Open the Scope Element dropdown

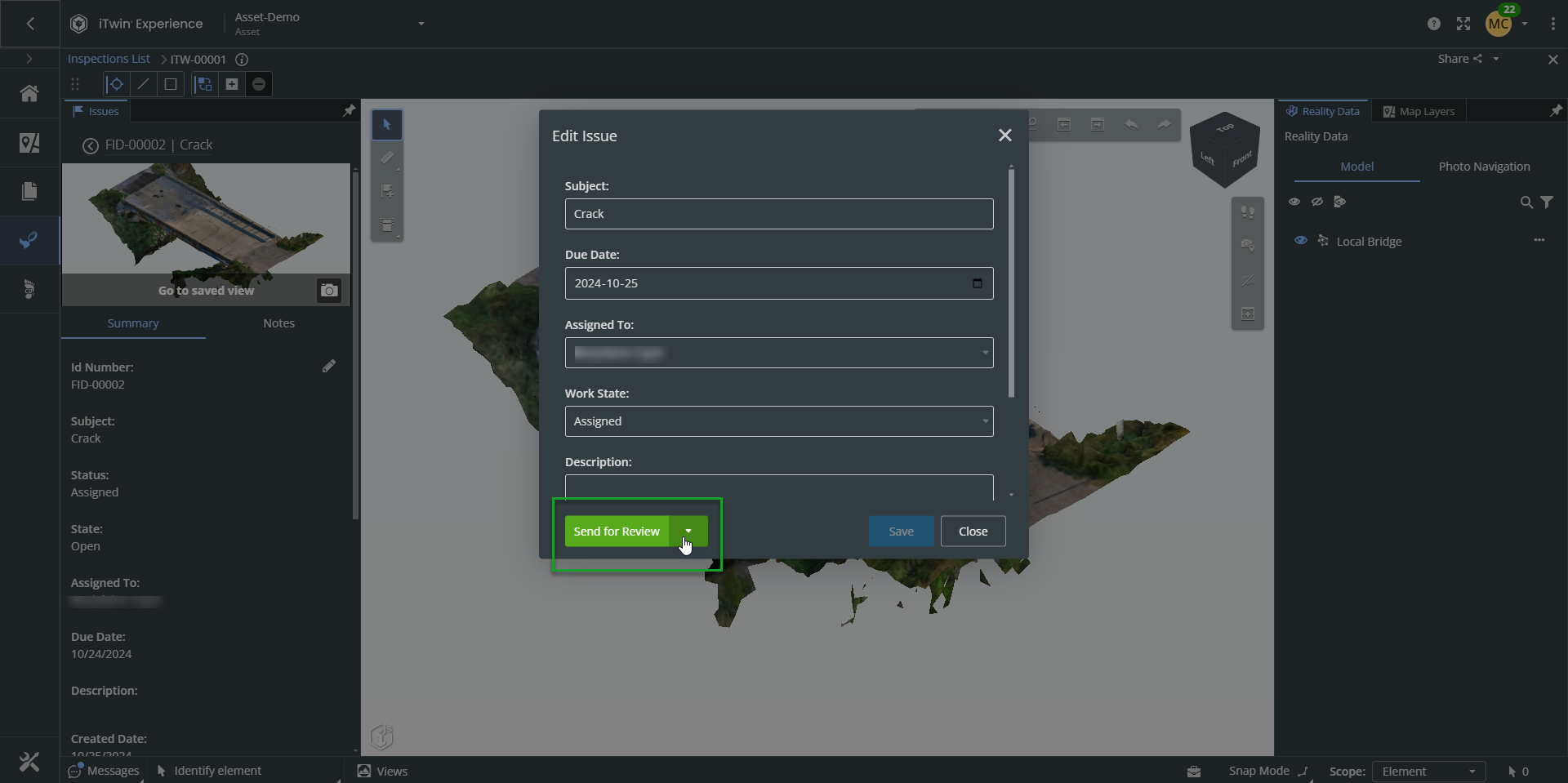pyautogui.click(x=1428, y=772)
